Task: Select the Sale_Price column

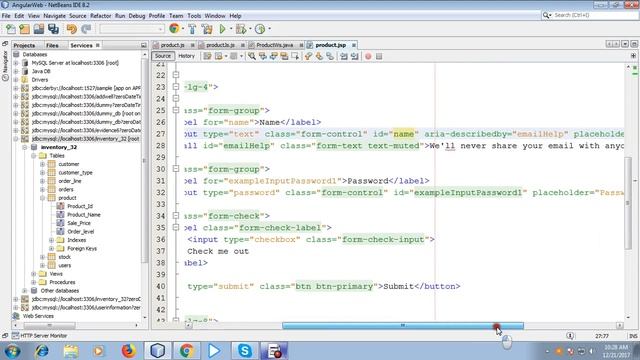Action: 79,223
